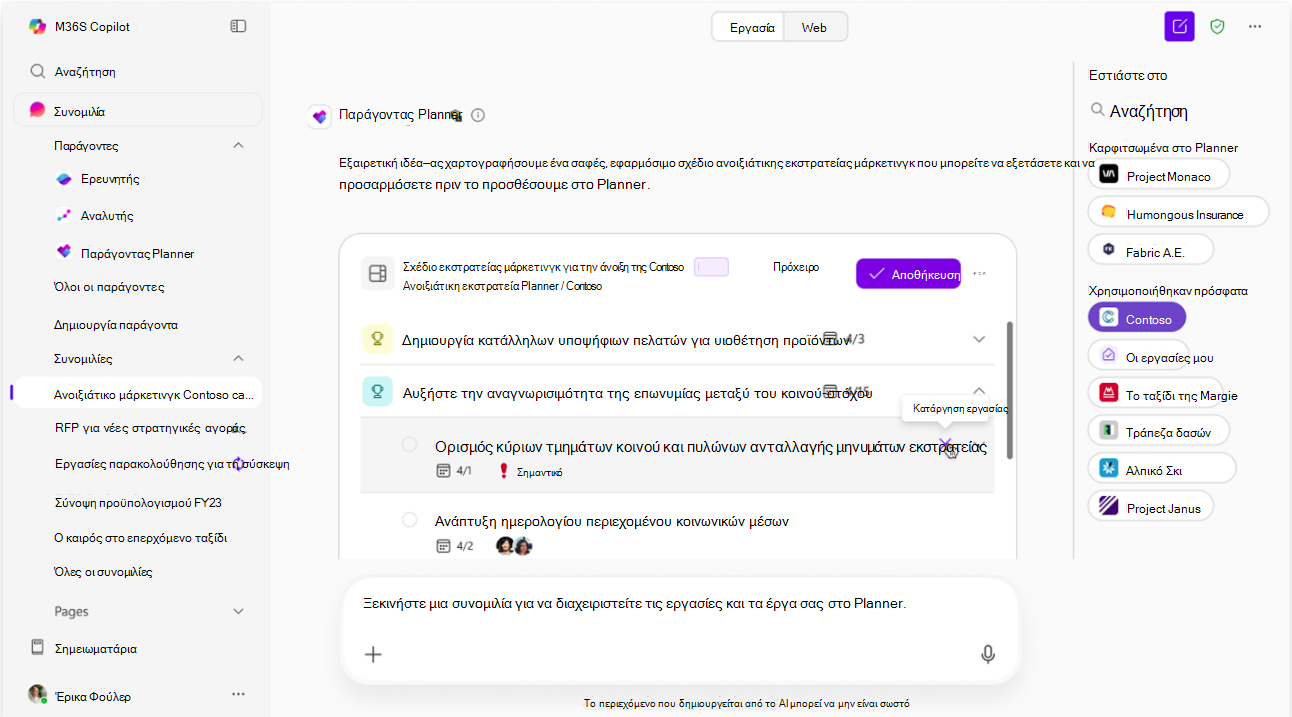Image resolution: width=1292 pixels, height=717 pixels.
Task: Click the plus attach icon in chat box
Action: click(x=373, y=654)
